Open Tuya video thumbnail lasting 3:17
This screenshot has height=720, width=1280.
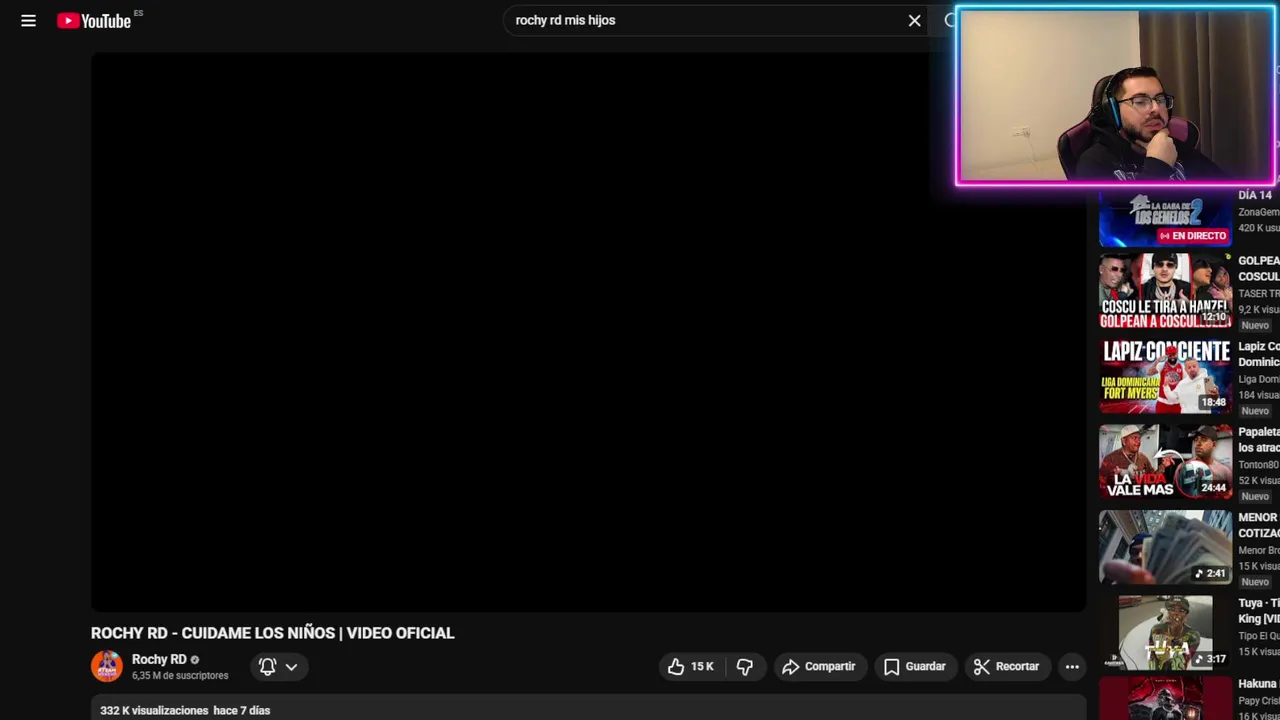tap(1166, 633)
